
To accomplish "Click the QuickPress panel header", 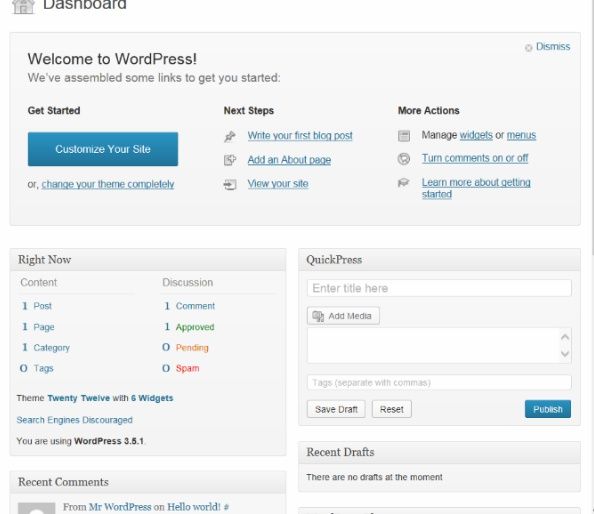I will pos(439,260).
